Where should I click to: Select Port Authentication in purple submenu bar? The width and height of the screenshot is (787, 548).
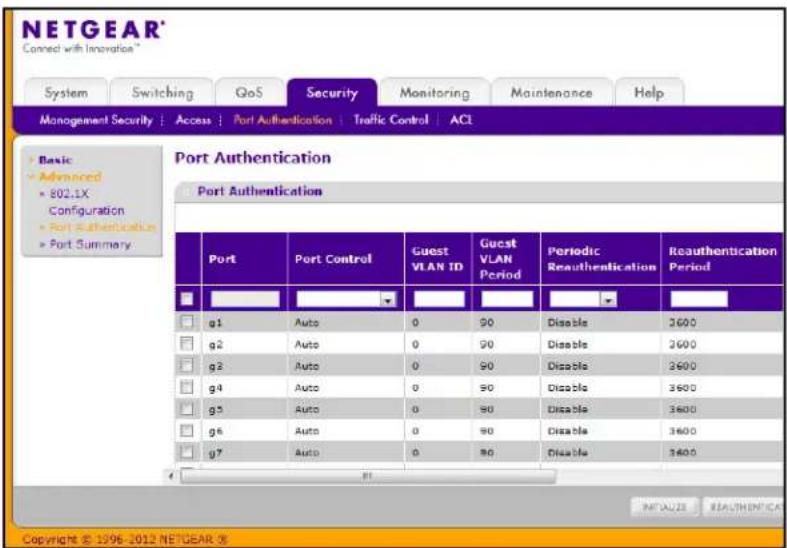[283, 120]
